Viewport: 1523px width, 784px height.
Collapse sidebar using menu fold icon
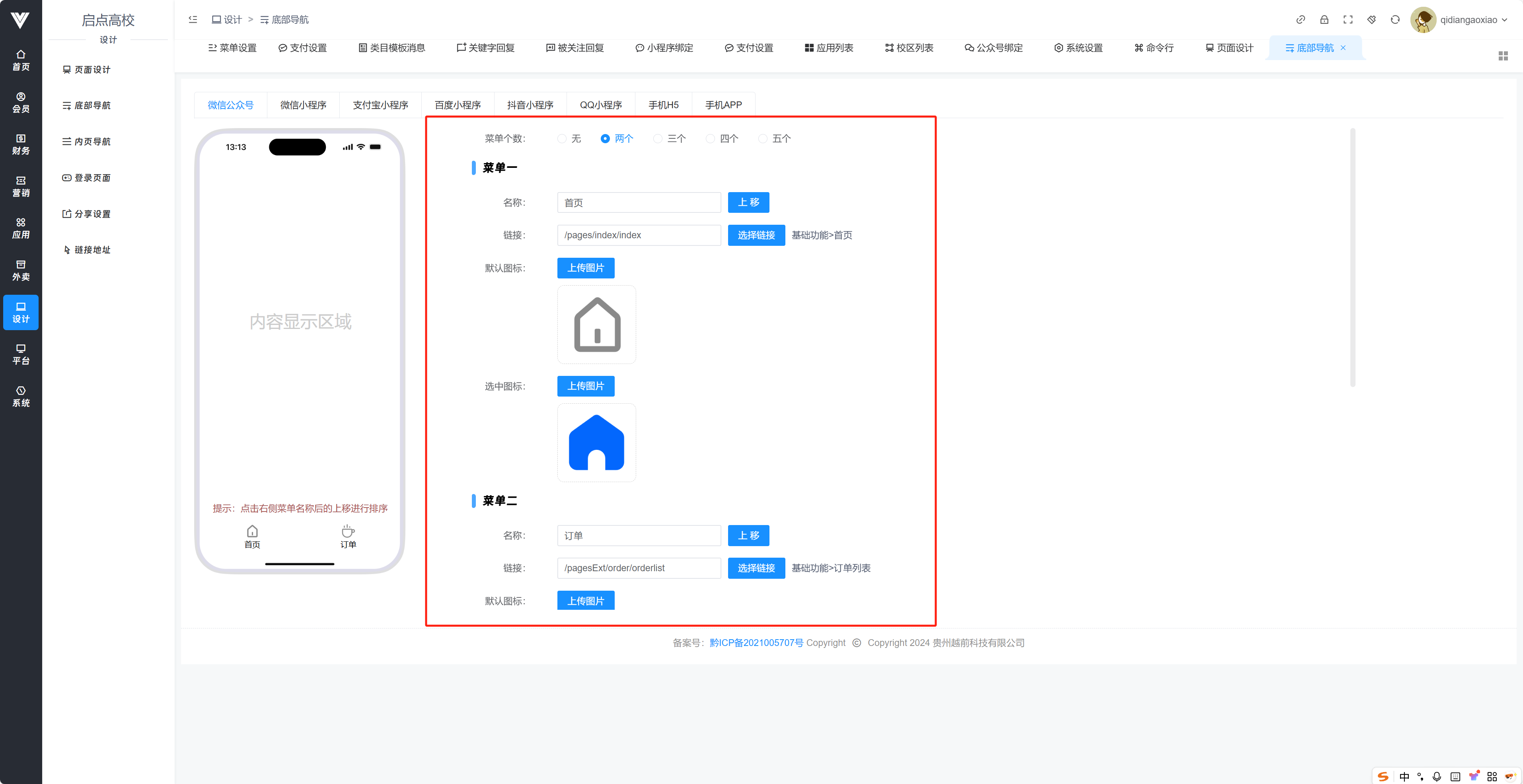click(193, 19)
